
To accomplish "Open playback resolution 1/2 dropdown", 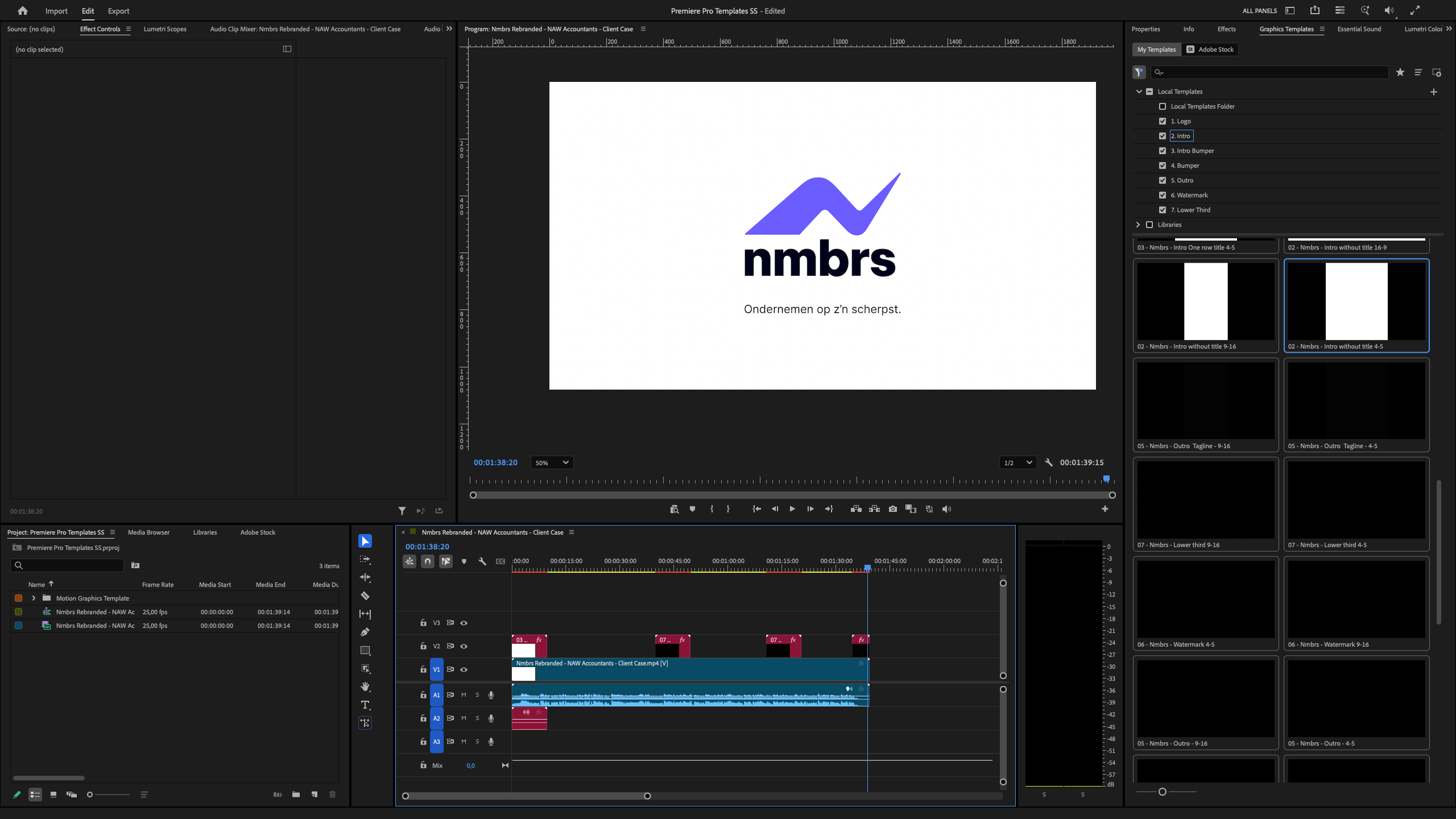I will (1018, 462).
